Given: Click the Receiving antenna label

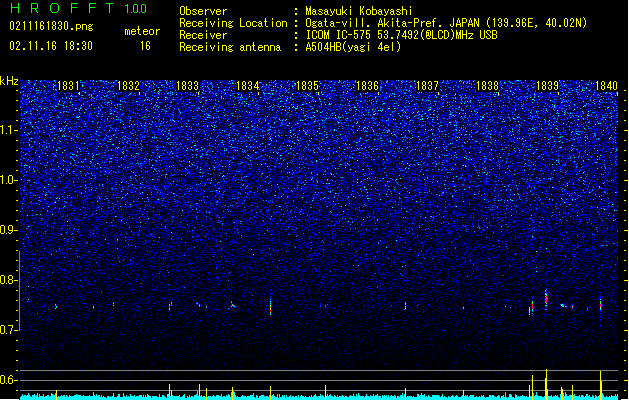Looking at the screenshot, I should (230, 47).
